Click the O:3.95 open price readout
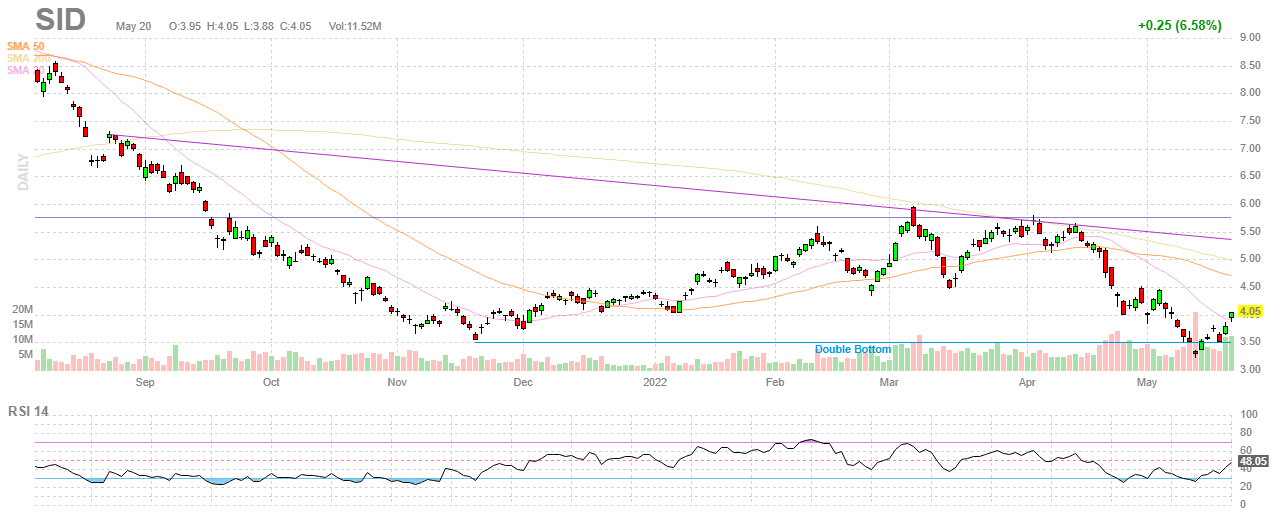 [x=186, y=25]
